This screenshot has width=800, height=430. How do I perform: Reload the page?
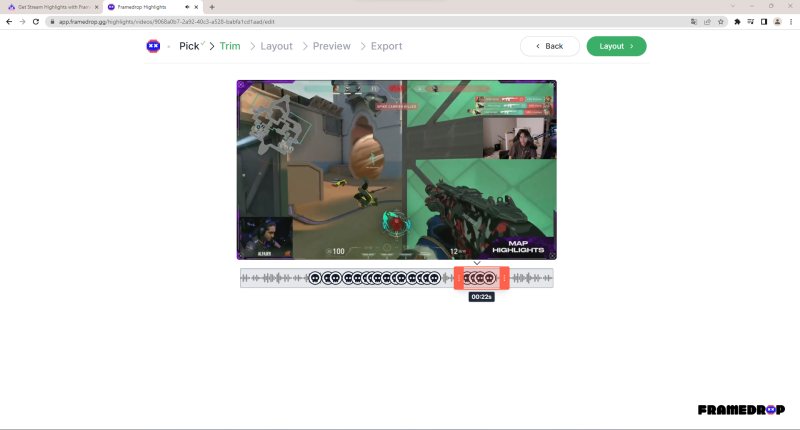pyautogui.click(x=36, y=21)
